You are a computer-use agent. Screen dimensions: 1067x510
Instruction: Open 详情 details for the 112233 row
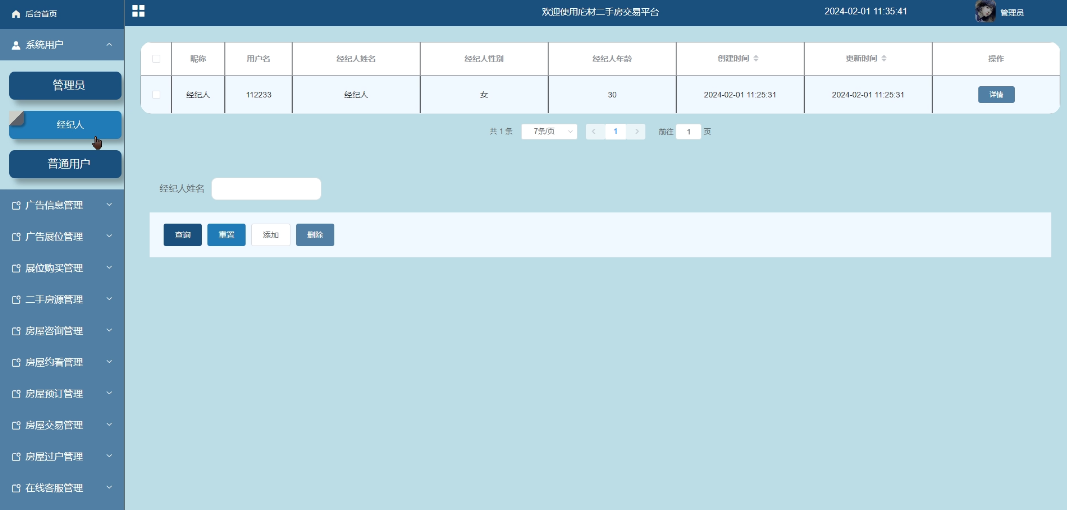point(996,95)
